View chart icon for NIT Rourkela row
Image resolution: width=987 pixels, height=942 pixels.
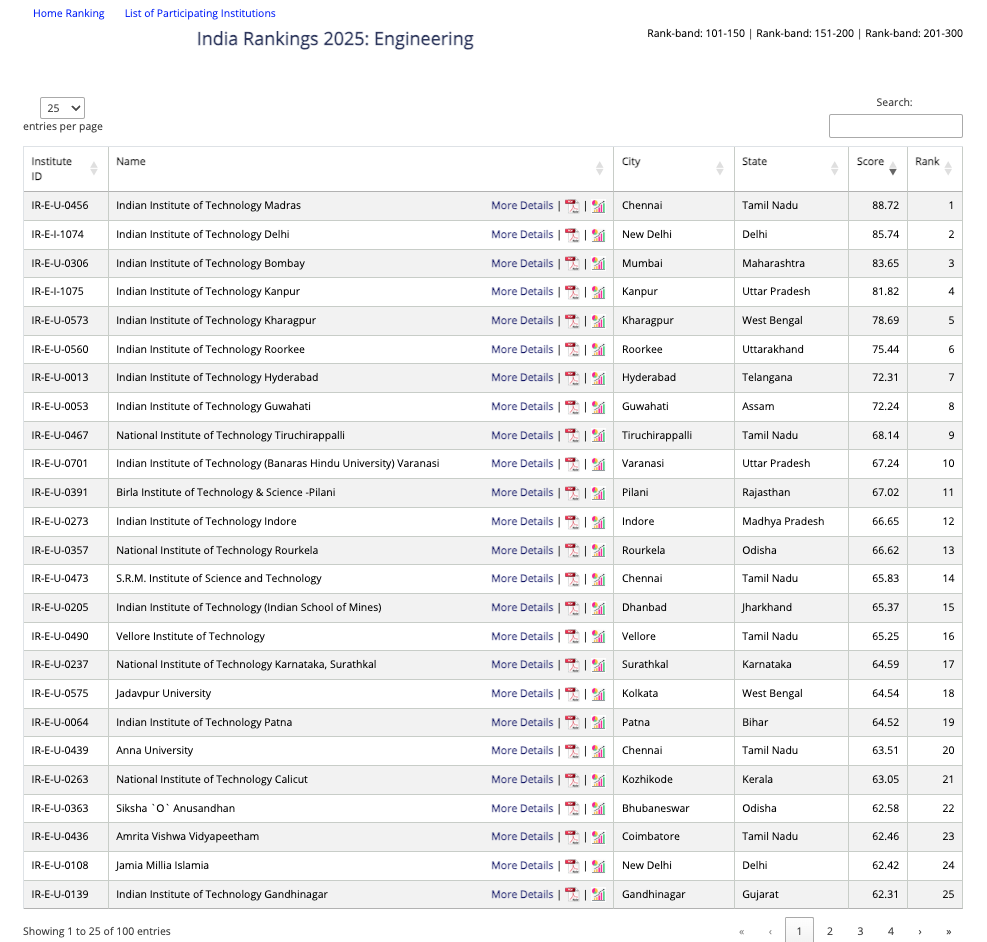(x=598, y=550)
